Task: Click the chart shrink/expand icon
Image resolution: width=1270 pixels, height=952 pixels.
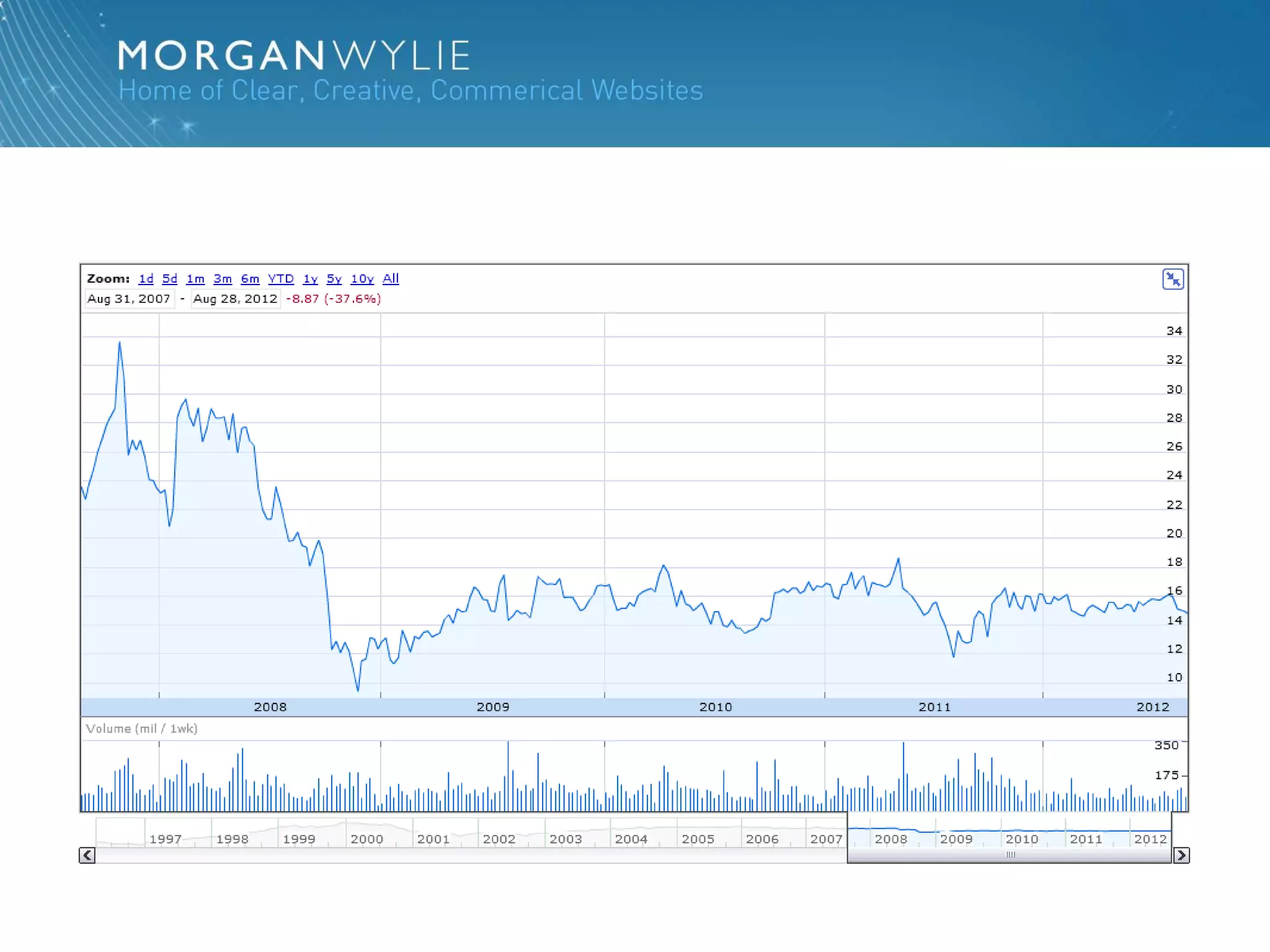Action: pyautogui.click(x=1173, y=280)
